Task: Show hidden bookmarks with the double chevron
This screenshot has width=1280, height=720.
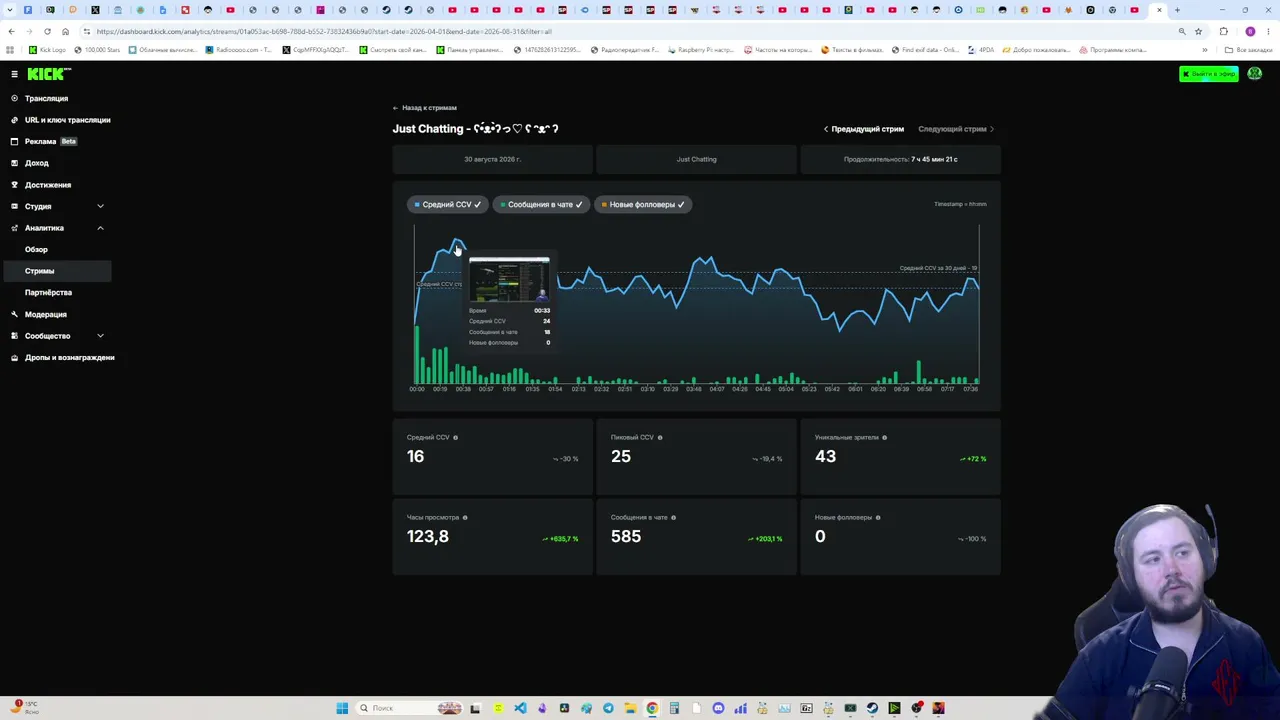Action: [x=1204, y=50]
